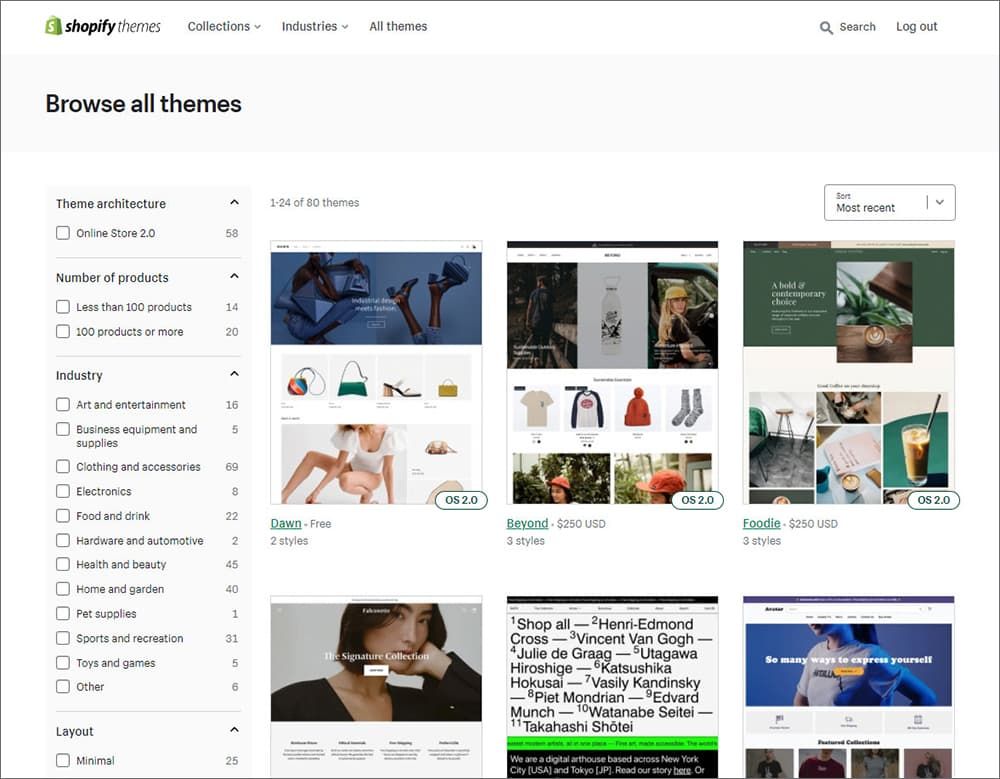
Task: Check Home and garden filter
Action: 62,589
